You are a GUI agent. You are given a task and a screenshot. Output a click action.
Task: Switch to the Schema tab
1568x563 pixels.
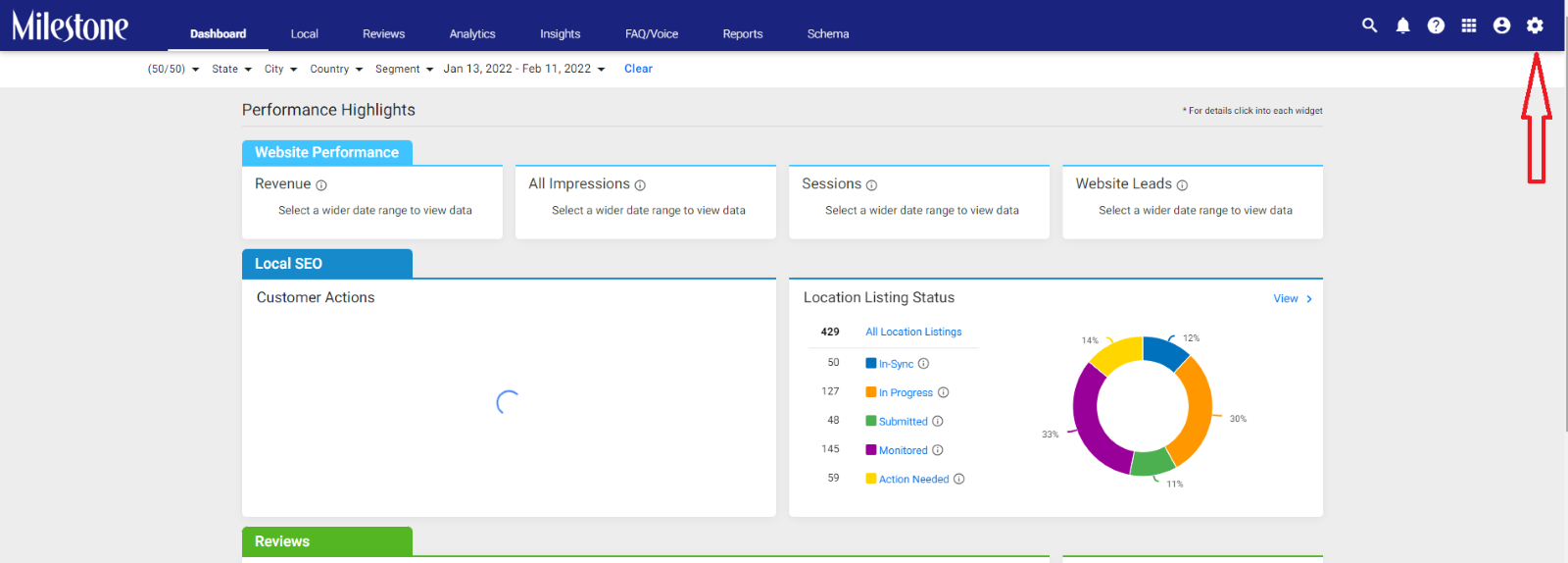click(x=828, y=33)
